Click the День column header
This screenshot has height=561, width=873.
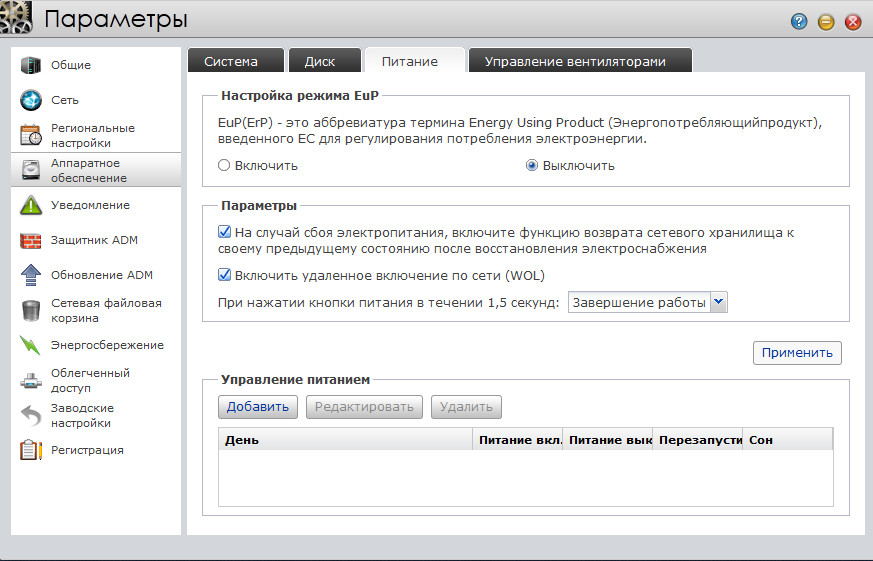click(344, 439)
